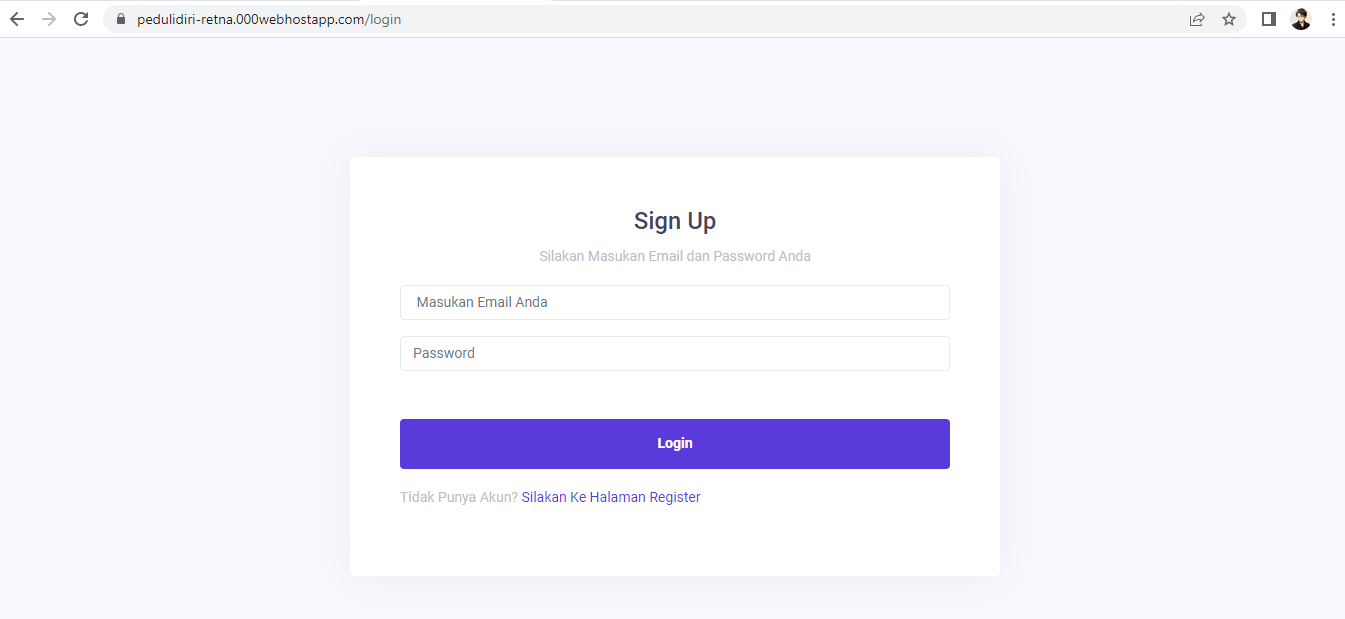1345x619 pixels.
Task: Click the page background outside the login card
Action: pos(170,350)
